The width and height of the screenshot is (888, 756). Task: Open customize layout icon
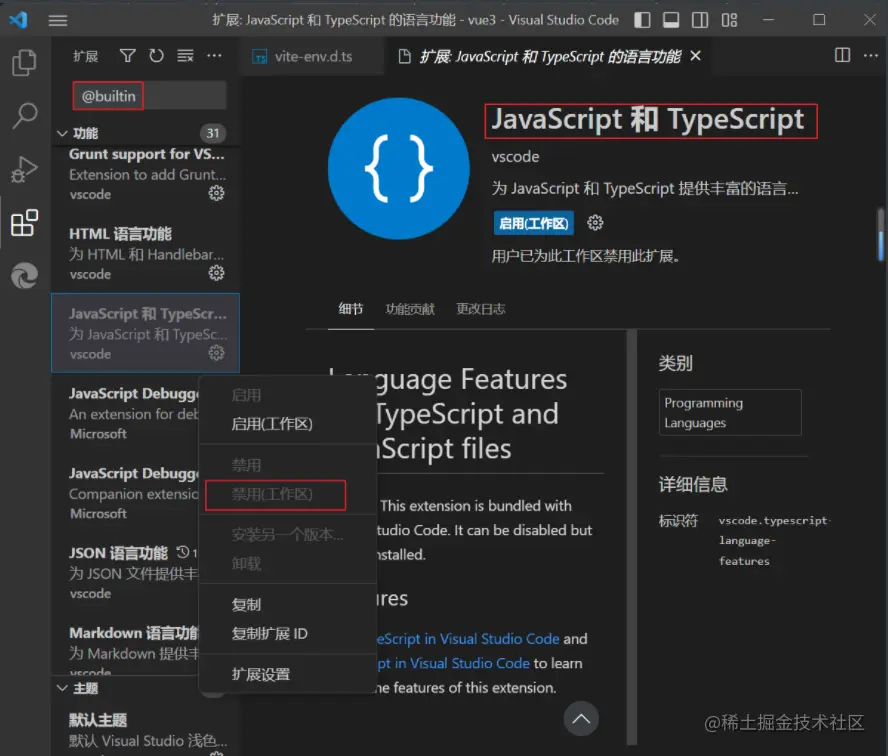click(x=729, y=20)
